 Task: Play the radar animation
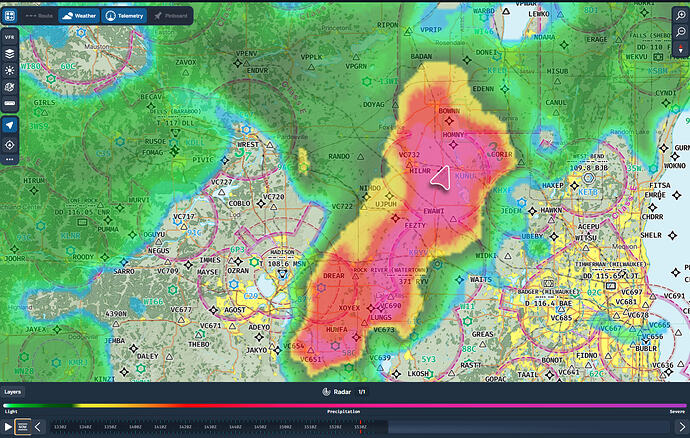point(7,427)
